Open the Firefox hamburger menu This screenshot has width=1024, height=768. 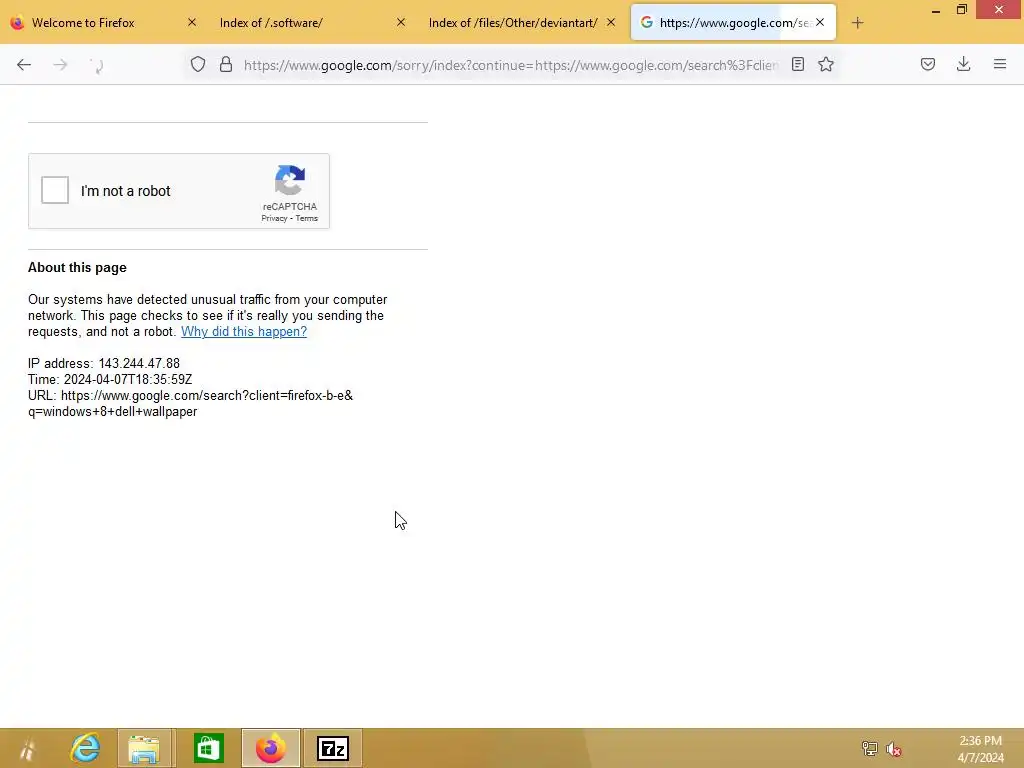point(1000,64)
